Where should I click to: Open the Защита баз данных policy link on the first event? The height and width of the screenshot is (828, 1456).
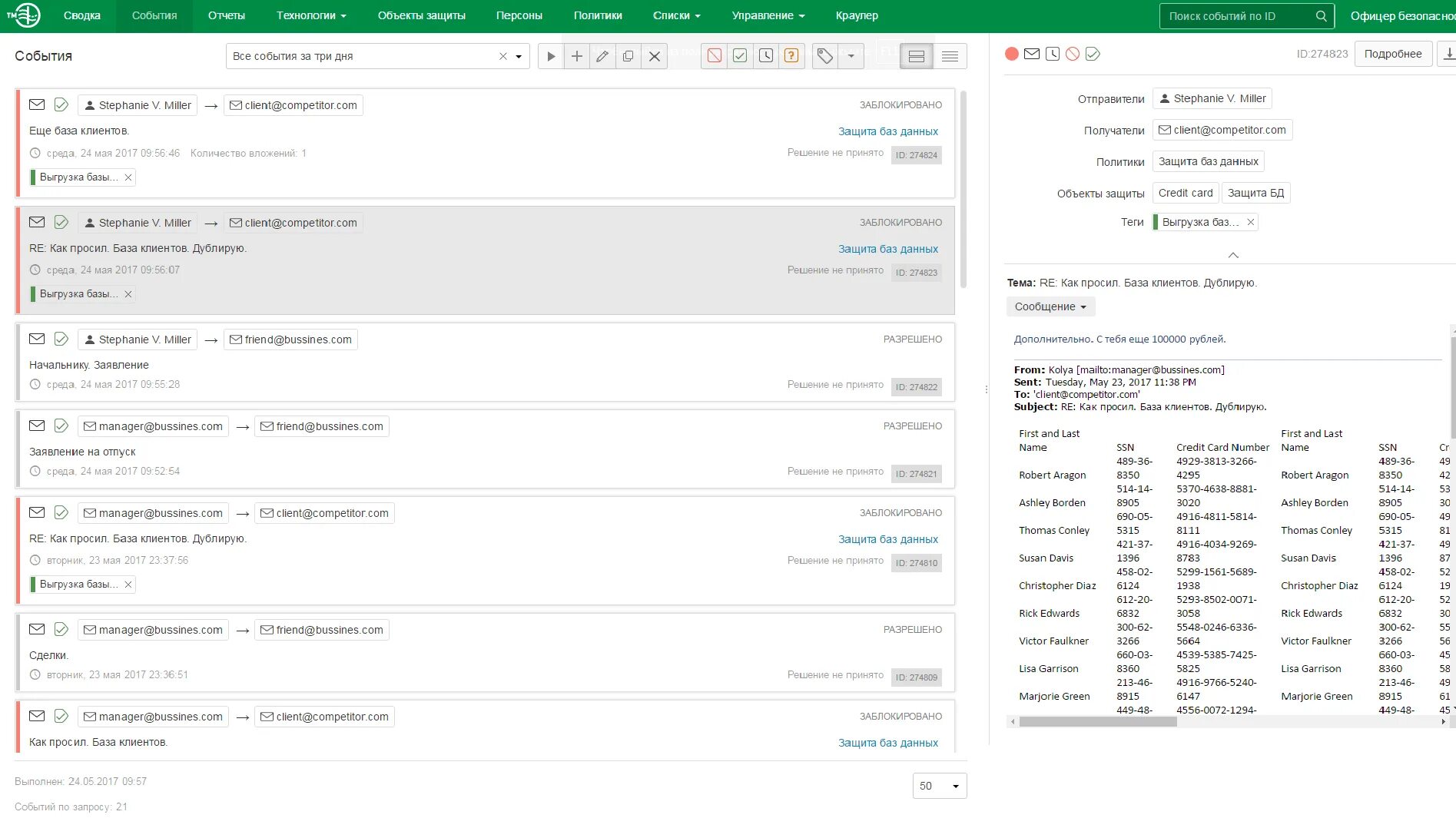pyautogui.click(x=888, y=131)
